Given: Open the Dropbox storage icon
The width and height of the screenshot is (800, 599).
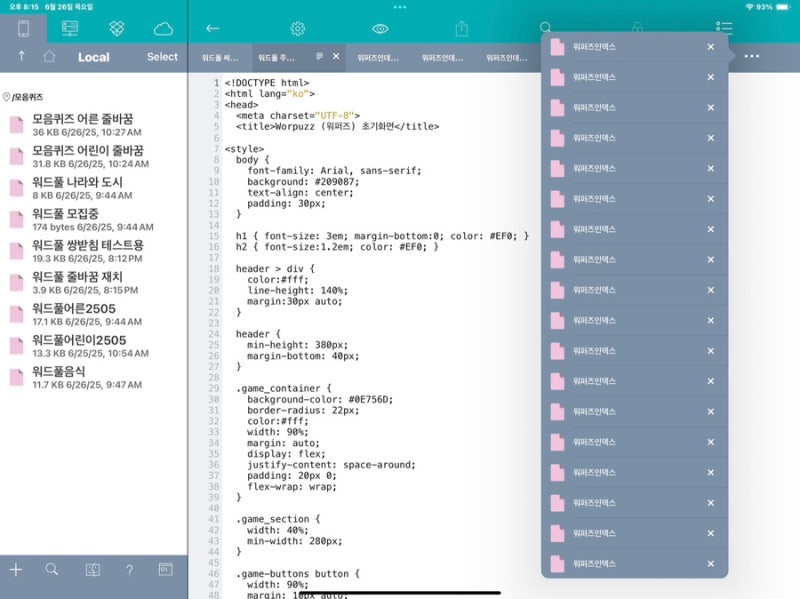Looking at the screenshot, I should point(117,29).
